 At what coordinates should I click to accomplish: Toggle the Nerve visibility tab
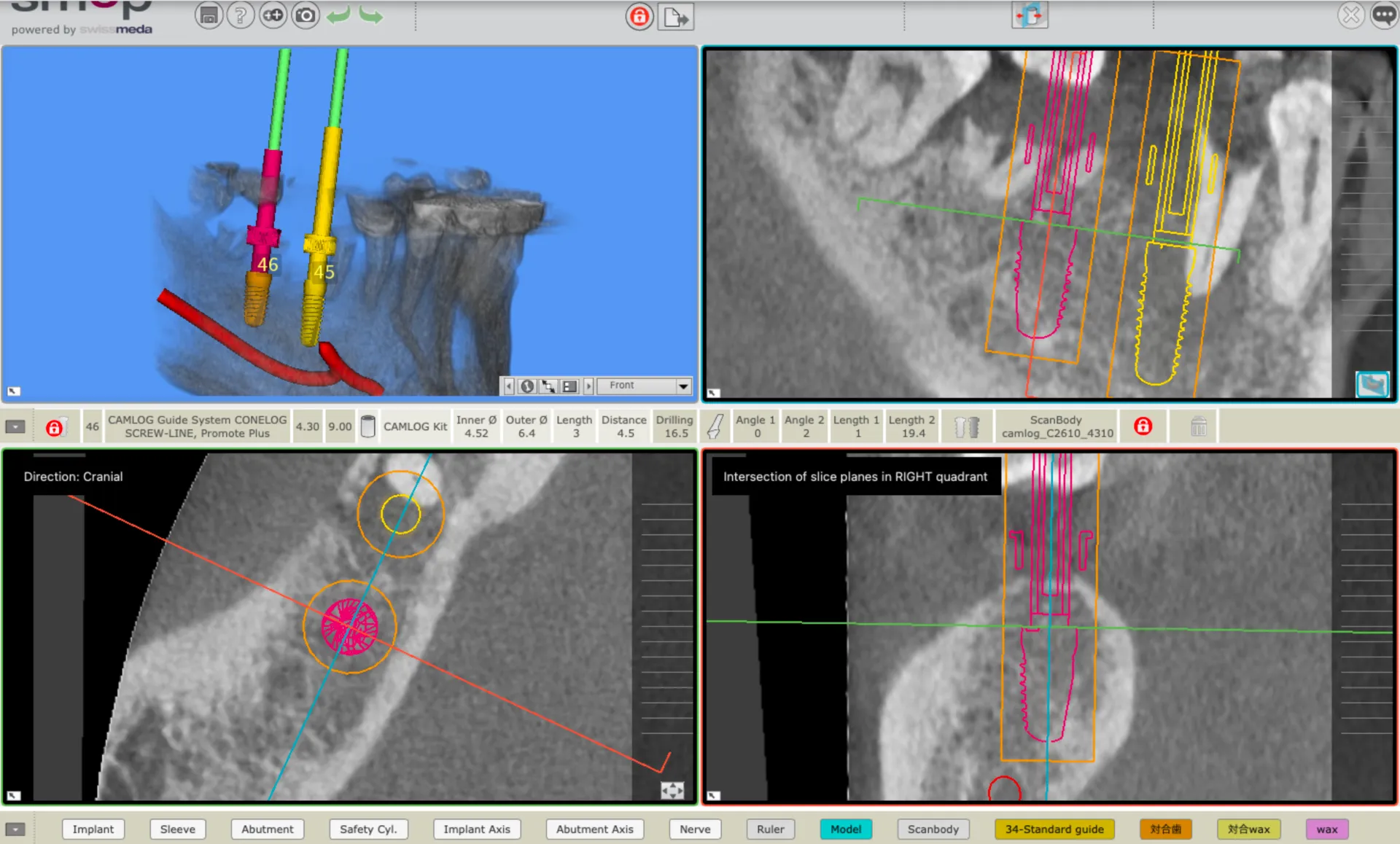click(694, 829)
